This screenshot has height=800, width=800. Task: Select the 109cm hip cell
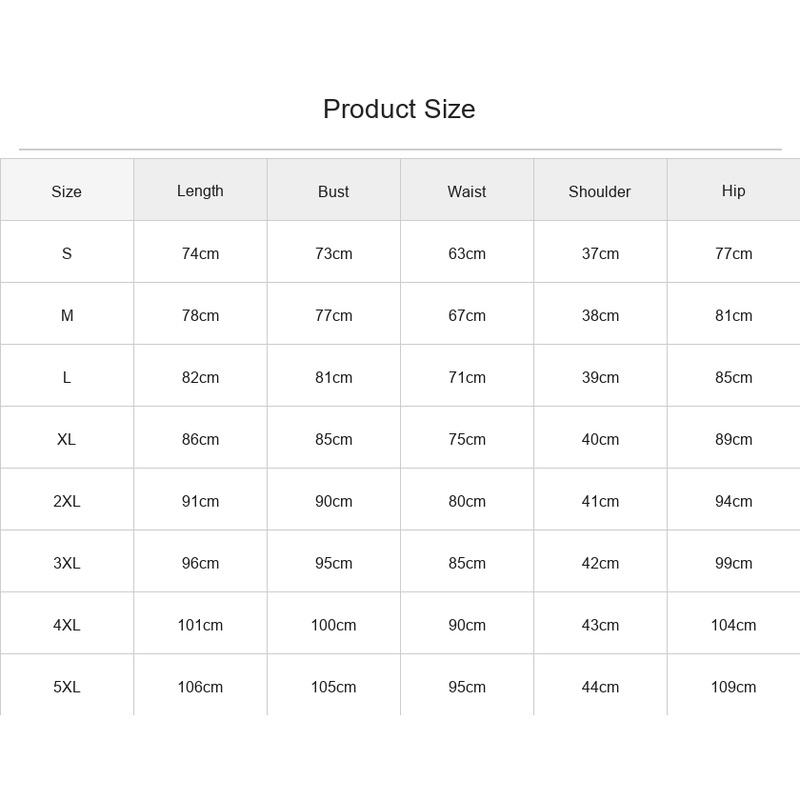(733, 687)
